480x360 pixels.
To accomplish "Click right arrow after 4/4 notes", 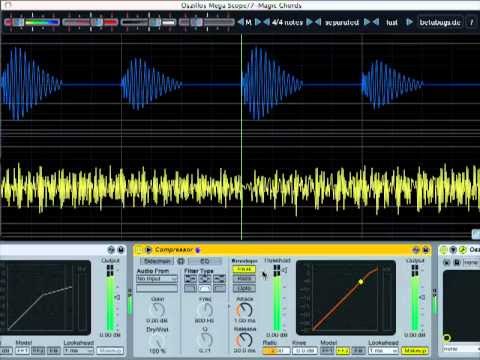I will pos(310,22).
